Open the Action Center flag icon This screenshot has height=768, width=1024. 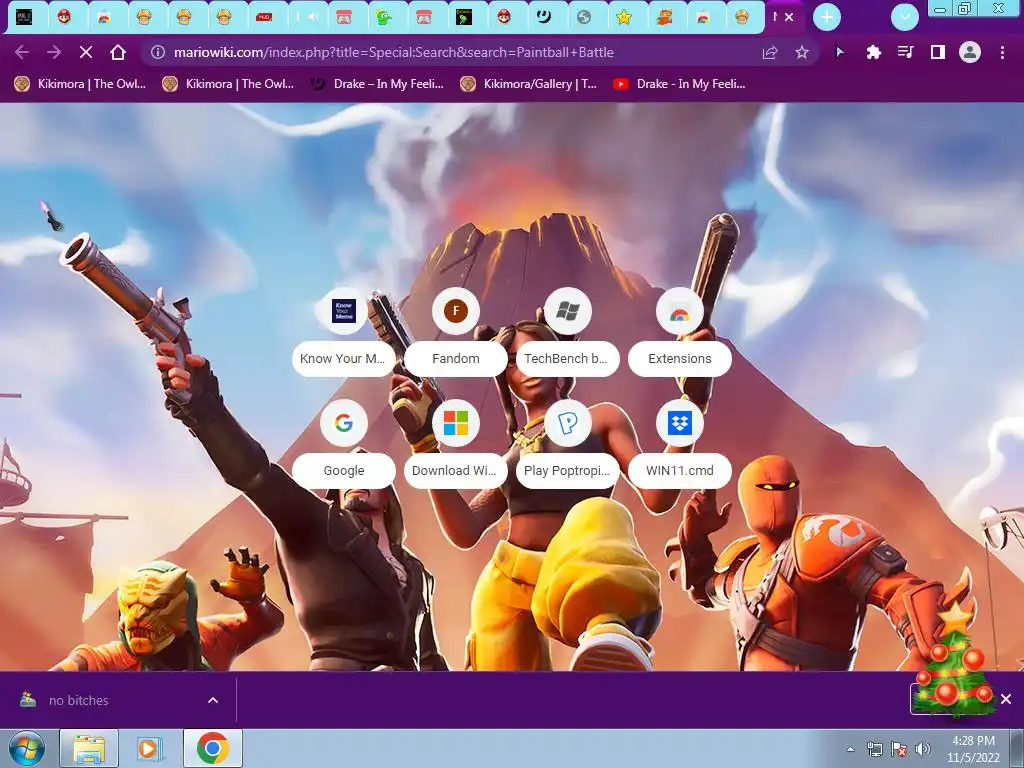(x=899, y=749)
